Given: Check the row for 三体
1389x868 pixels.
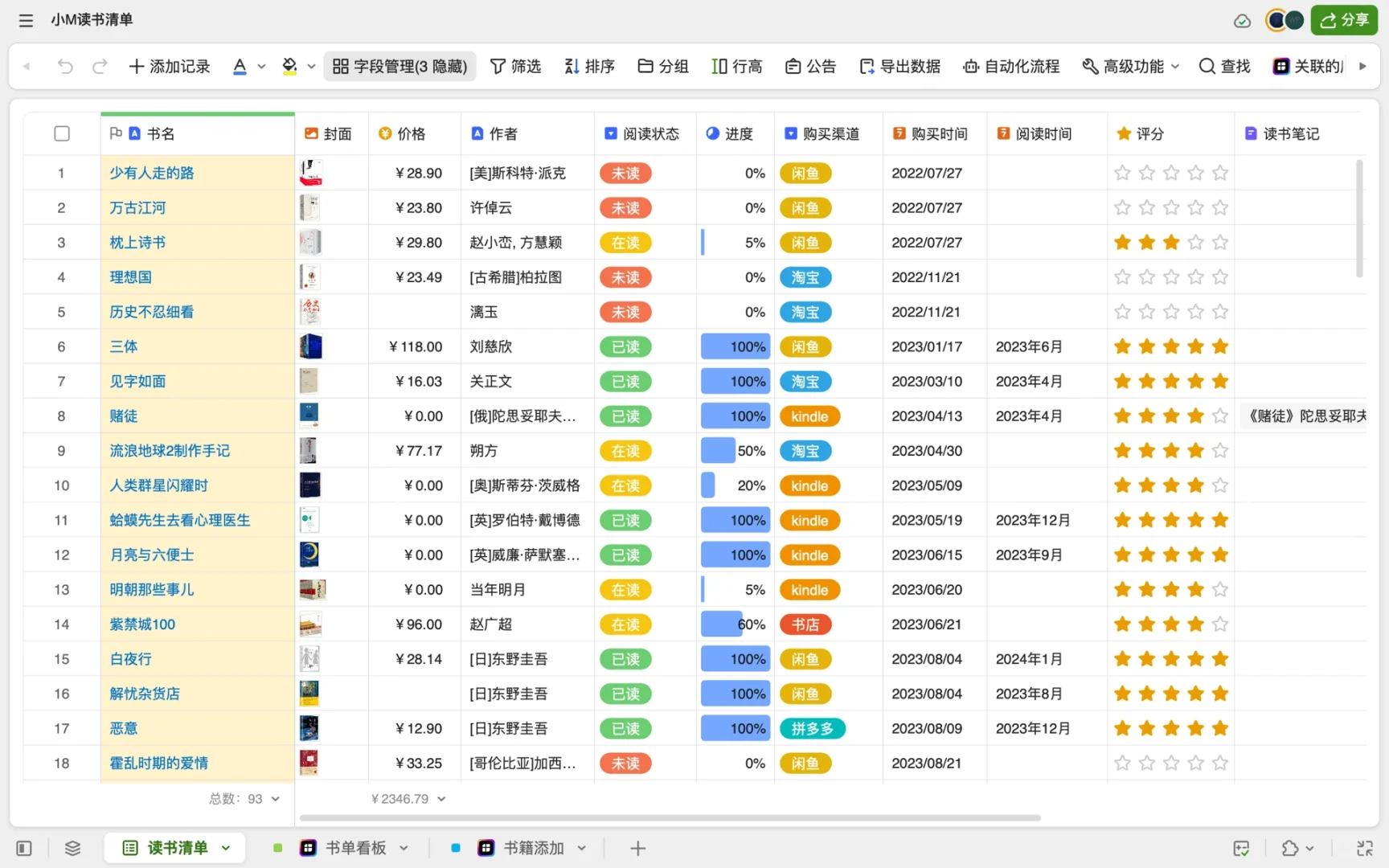Looking at the screenshot, I should pos(62,346).
